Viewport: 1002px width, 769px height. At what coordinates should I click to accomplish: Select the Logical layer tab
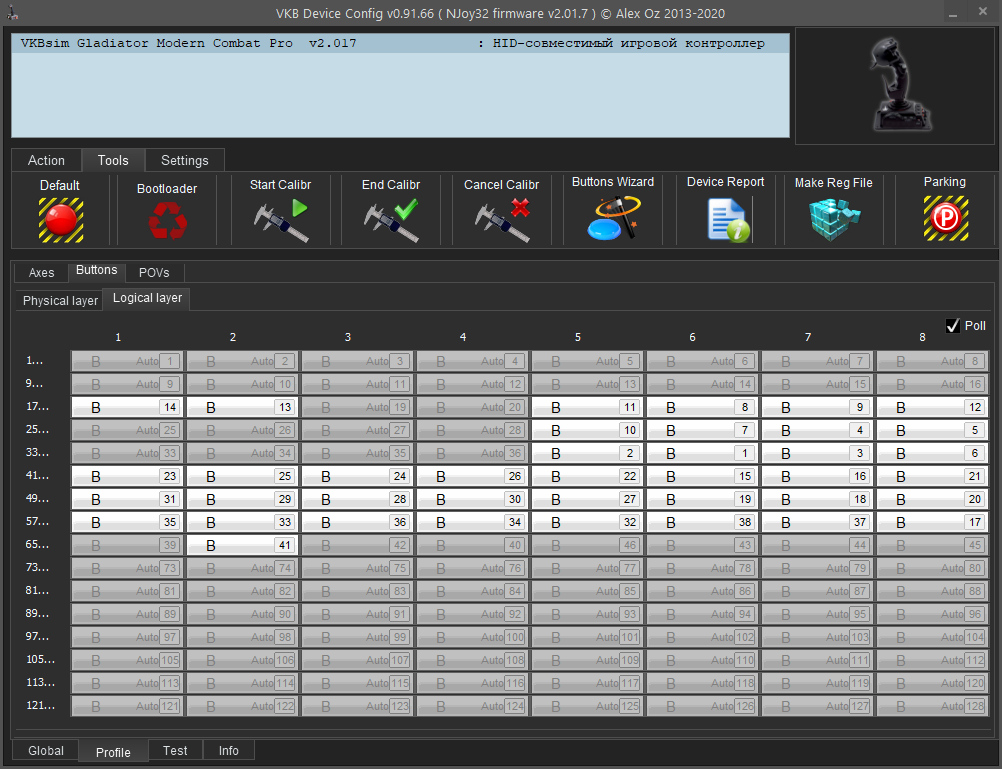pos(147,299)
